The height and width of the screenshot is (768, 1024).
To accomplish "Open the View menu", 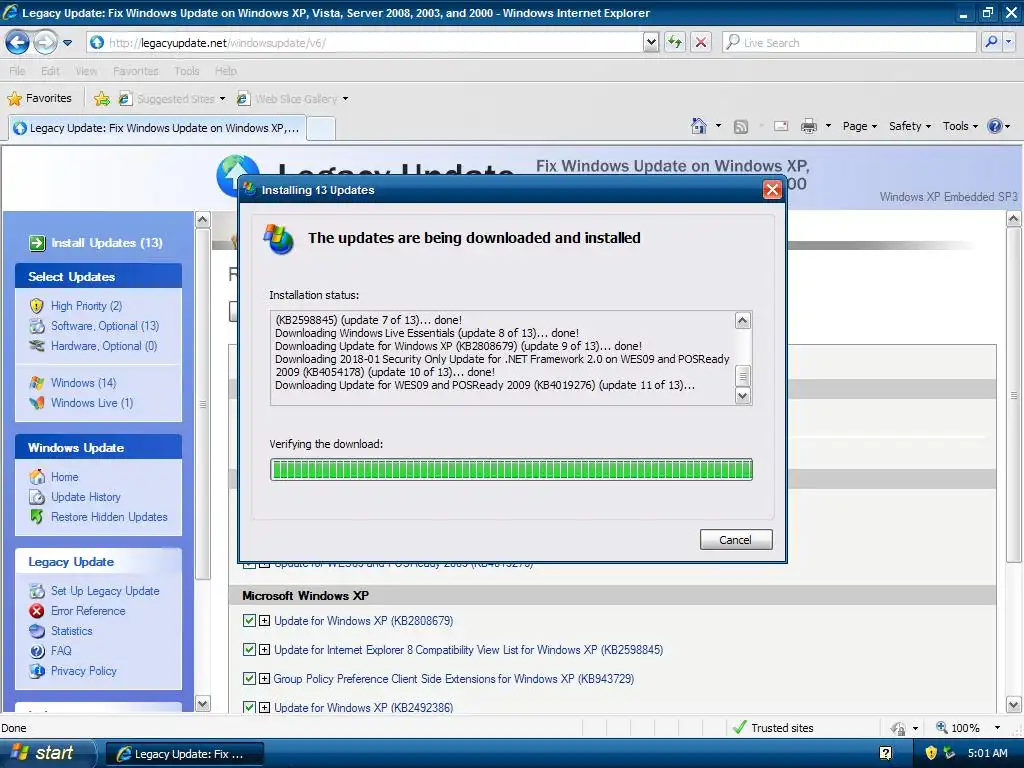I will (86, 71).
